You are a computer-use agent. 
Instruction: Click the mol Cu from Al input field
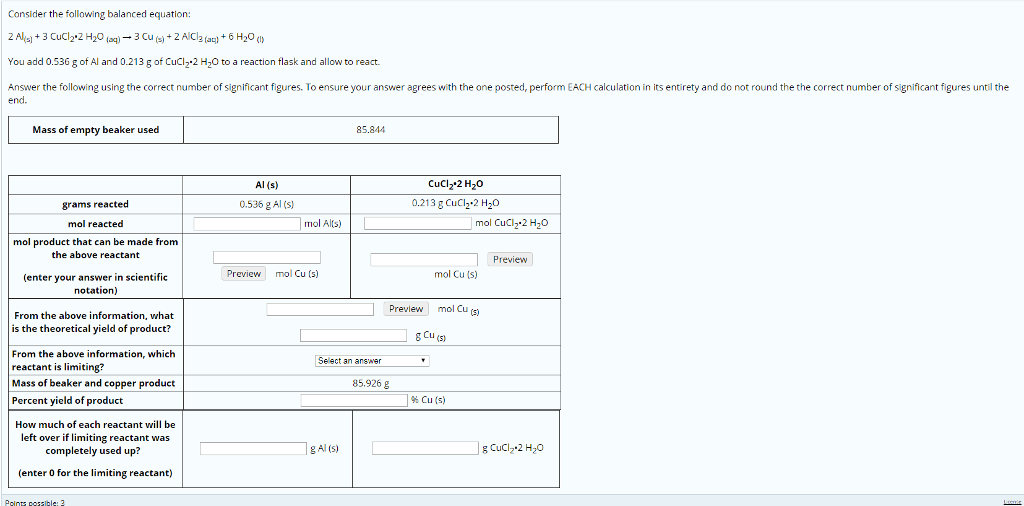pos(266,258)
